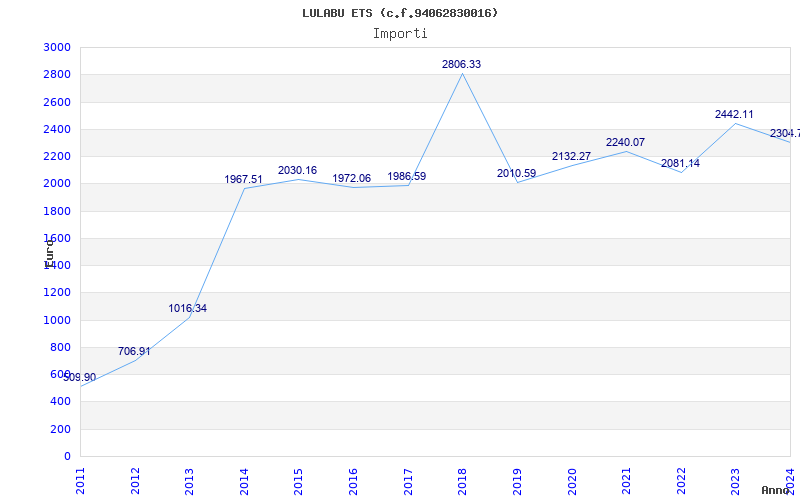Click the 2022 year axis label

[x=681, y=481]
